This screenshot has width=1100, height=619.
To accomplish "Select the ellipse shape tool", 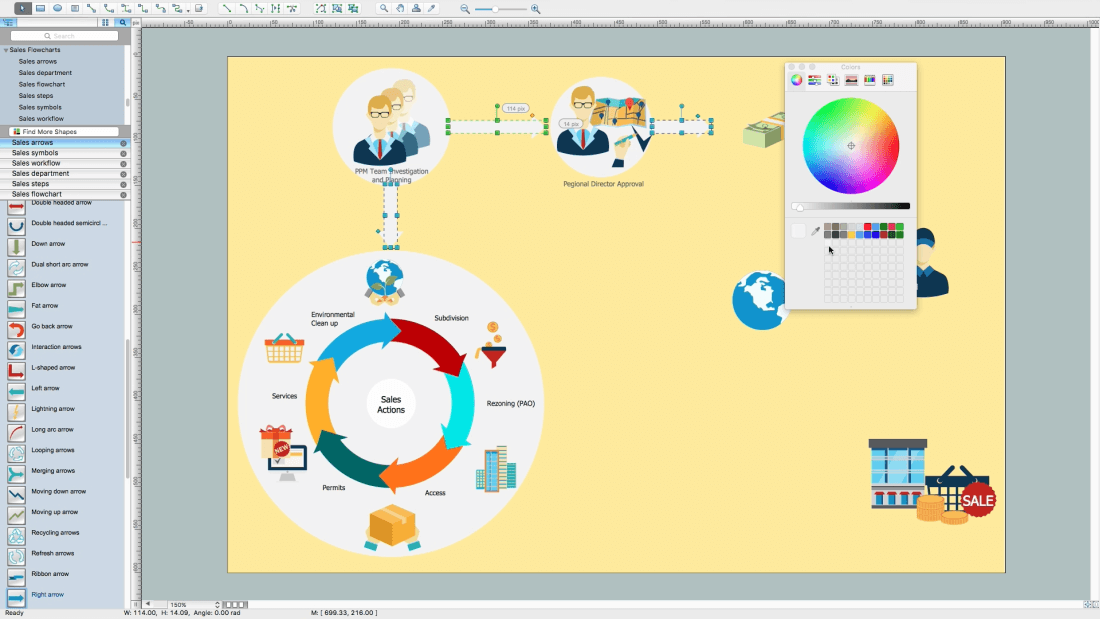I will [58, 8].
